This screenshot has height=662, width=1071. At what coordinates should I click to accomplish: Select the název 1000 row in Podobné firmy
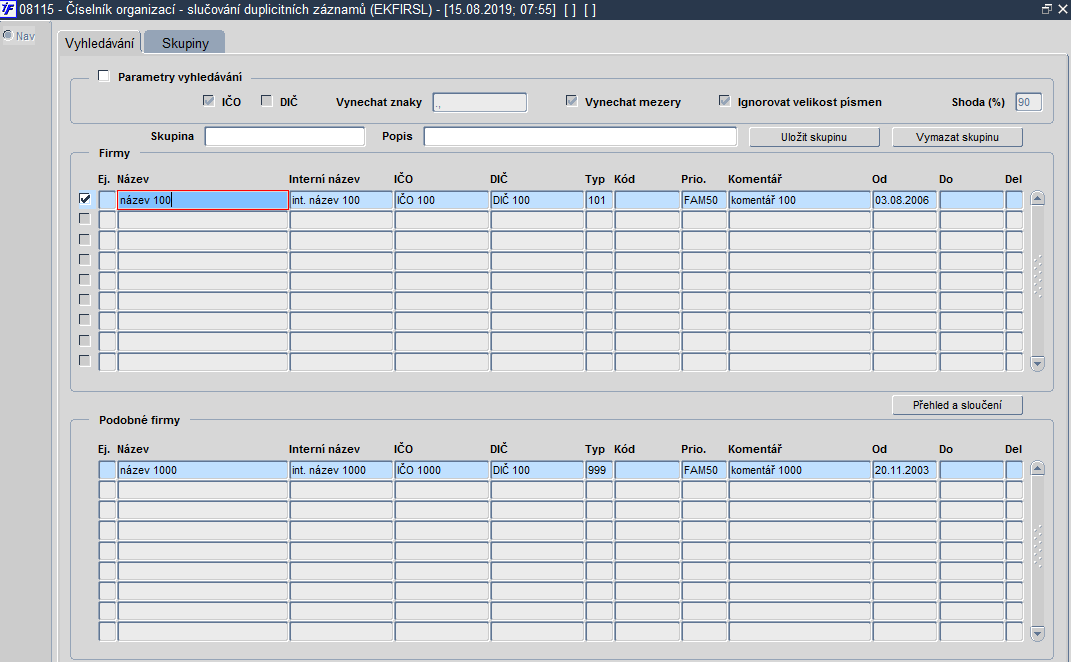click(x=560, y=470)
